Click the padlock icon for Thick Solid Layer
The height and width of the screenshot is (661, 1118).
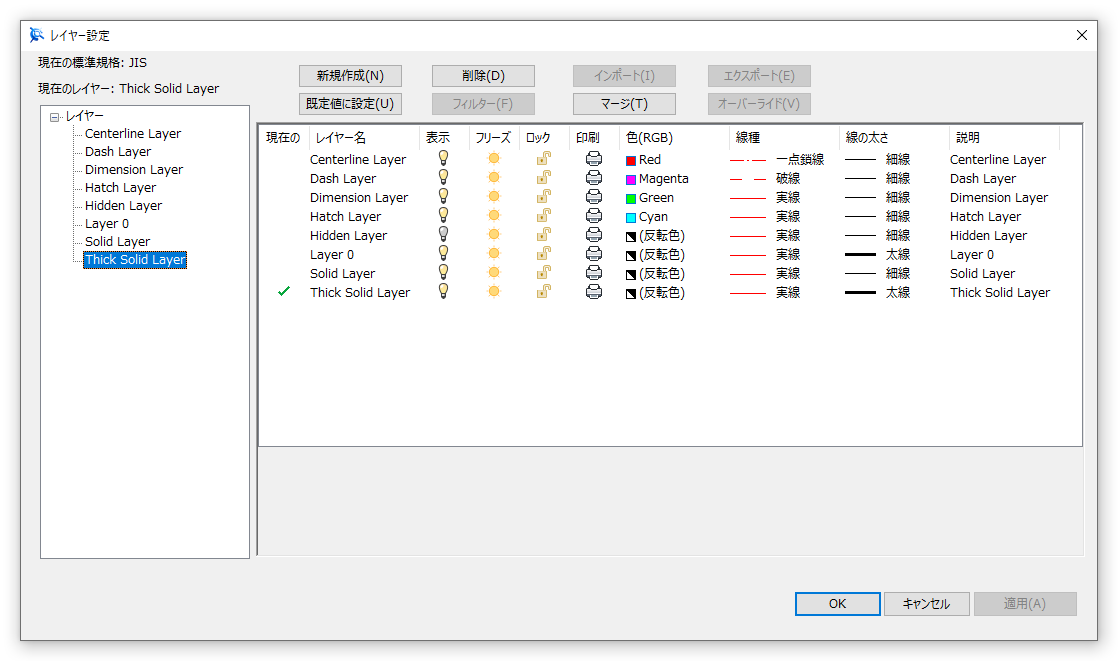coord(541,292)
